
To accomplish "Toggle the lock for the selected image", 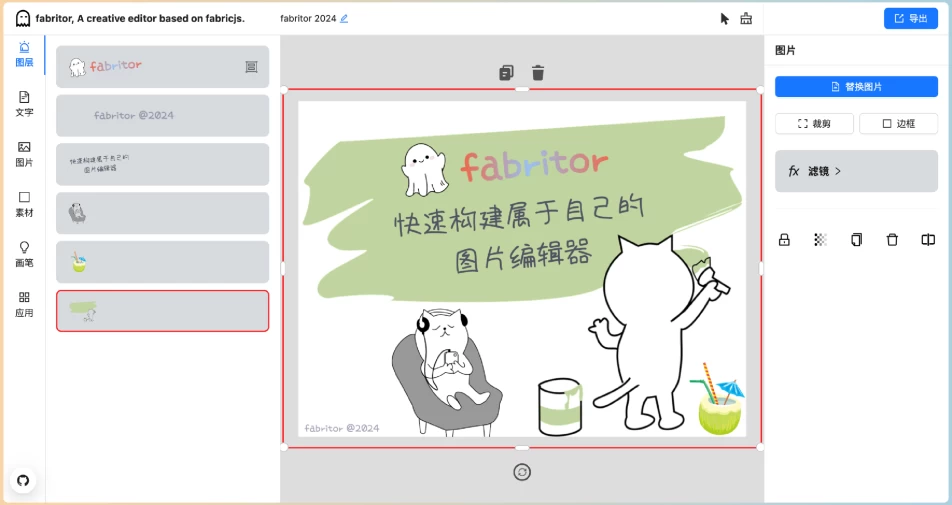I will pos(784,240).
